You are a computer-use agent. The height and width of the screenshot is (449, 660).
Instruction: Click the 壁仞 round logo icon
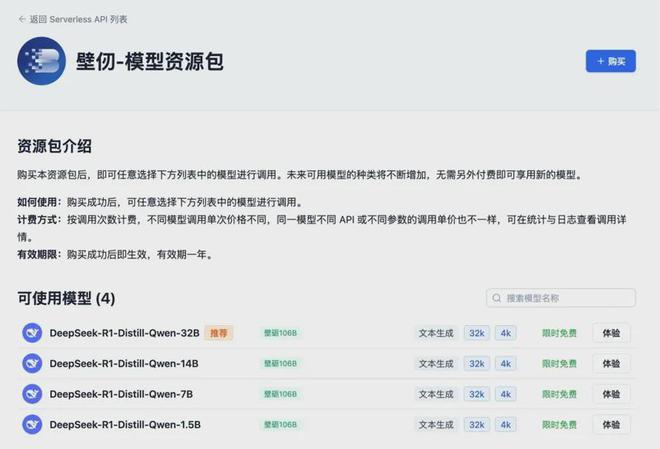point(41,61)
